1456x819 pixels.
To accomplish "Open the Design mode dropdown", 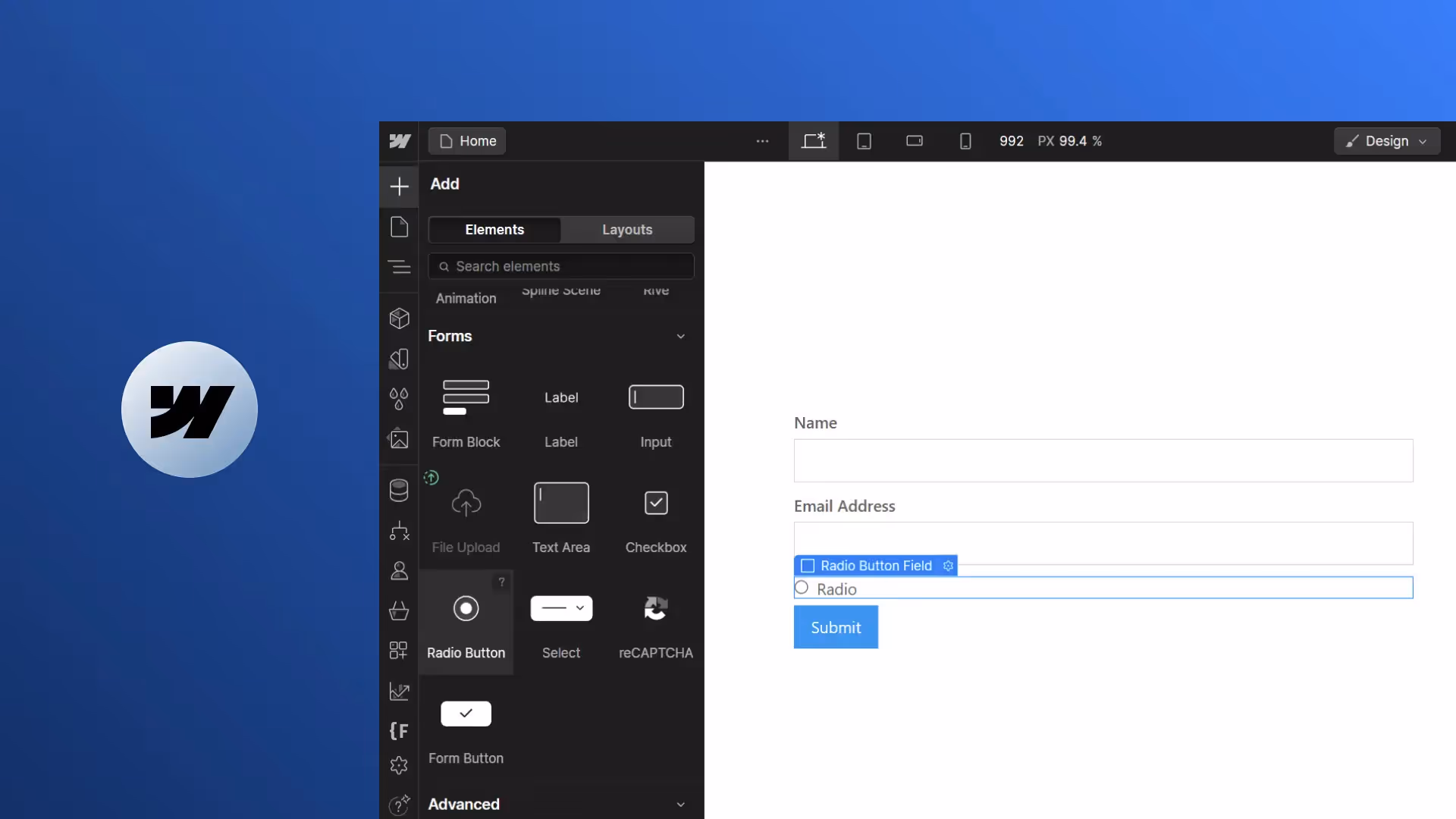I will point(1386,141).
